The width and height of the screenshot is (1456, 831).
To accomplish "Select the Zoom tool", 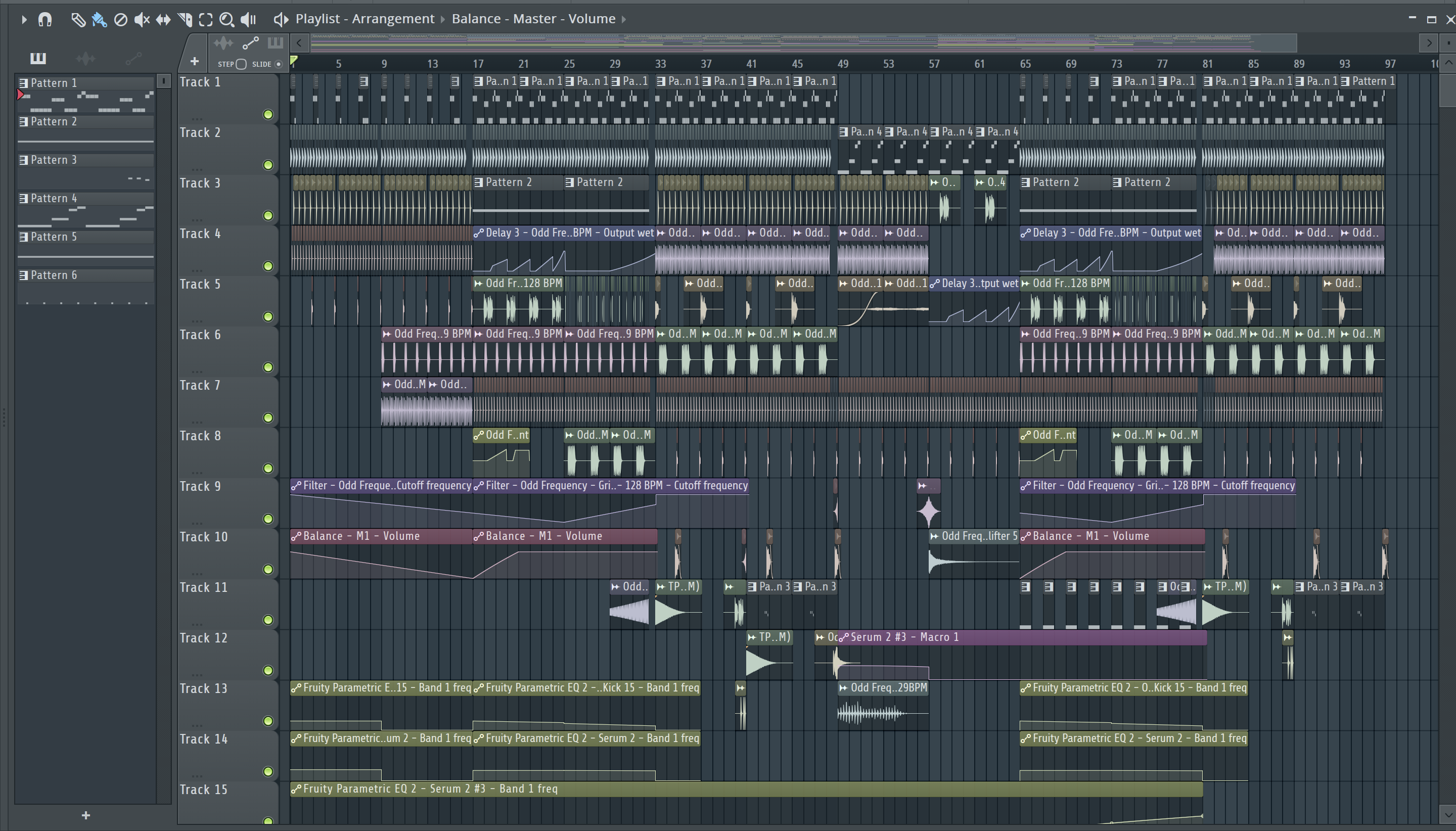I will click(226, 19).
